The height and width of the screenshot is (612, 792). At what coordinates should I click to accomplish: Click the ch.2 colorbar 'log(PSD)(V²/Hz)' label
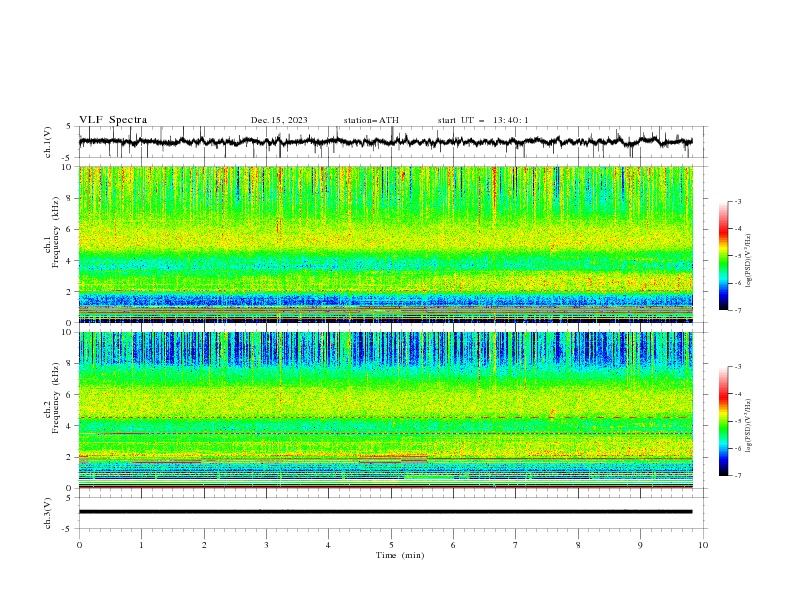pos(749,426)
